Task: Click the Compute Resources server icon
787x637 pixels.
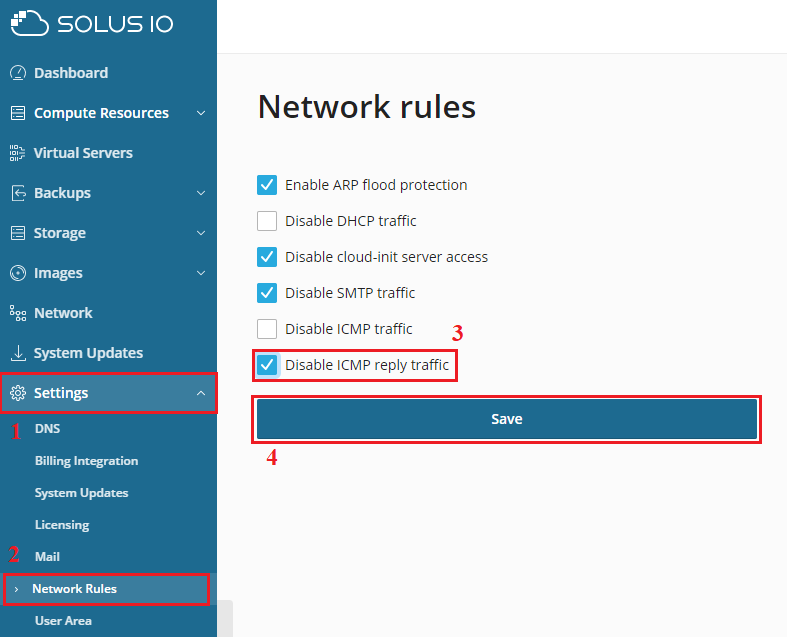Action: (18, 113)
